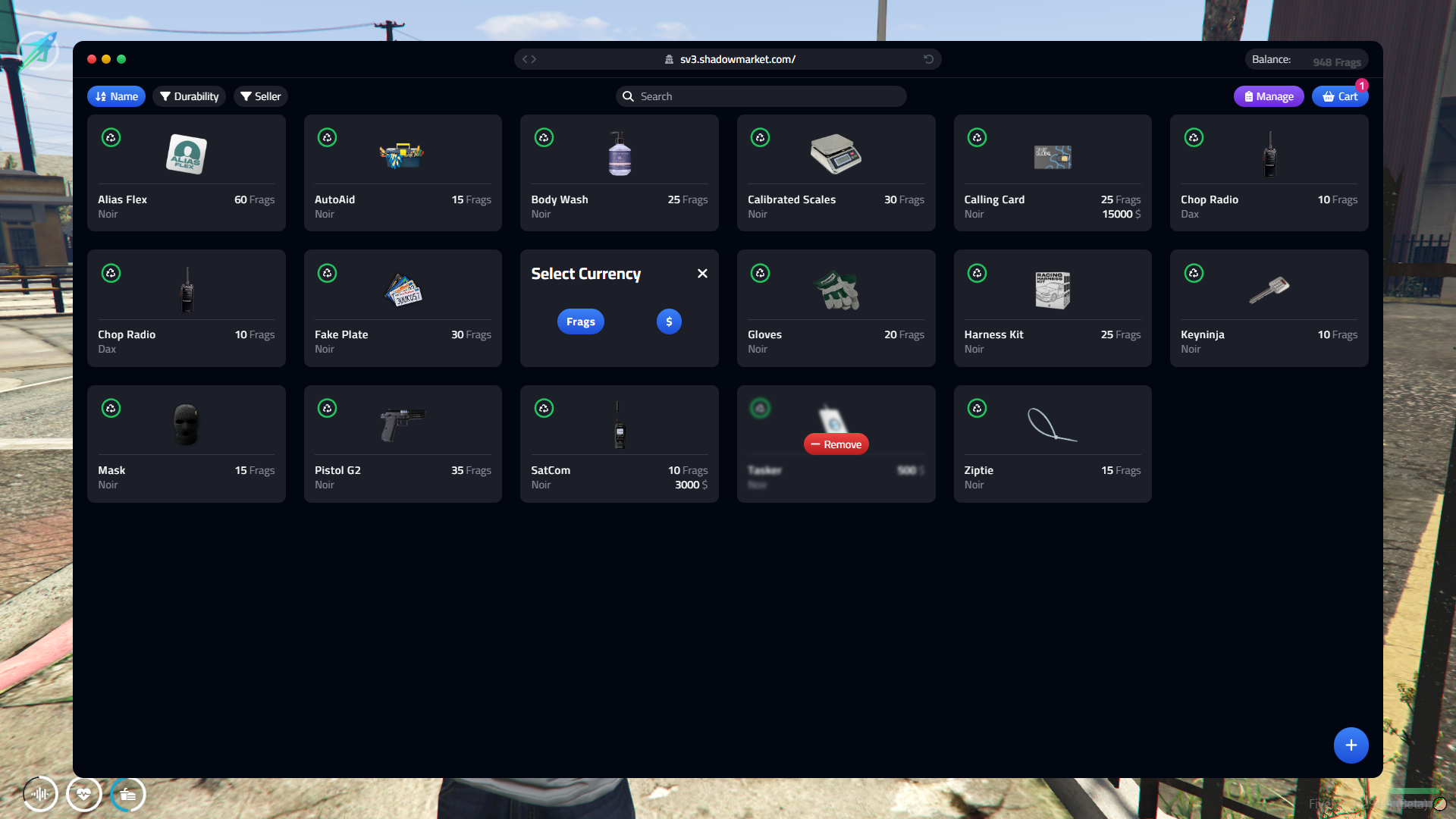This screenshot has height=819, width=1456.
Task: Click the Pistol G2 gun image
Action: (403, 425)
